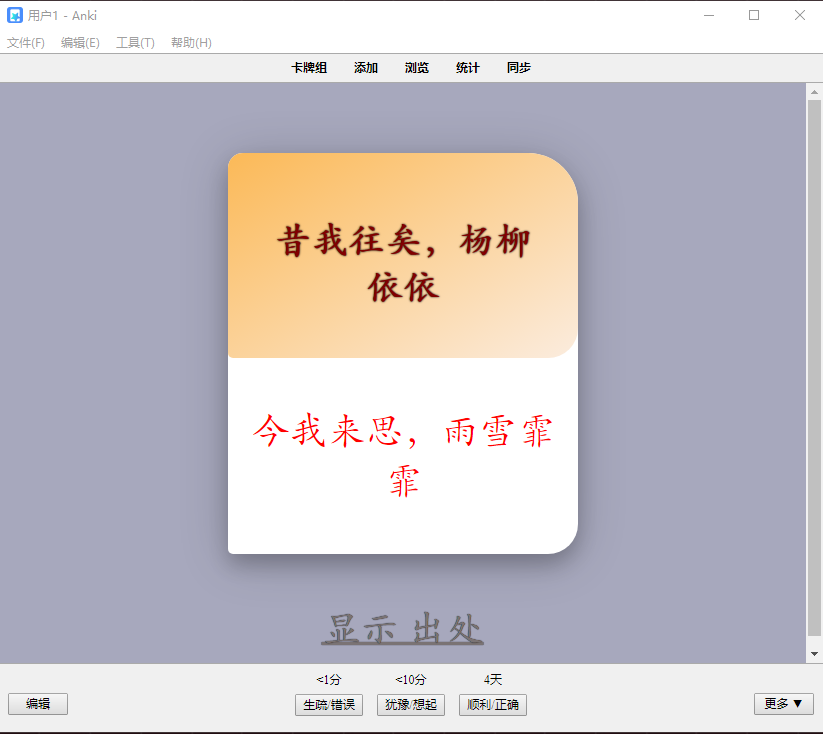The image size is (823, 734).
Task: Open the 文件(F) menu
Action: click(26, 43)
